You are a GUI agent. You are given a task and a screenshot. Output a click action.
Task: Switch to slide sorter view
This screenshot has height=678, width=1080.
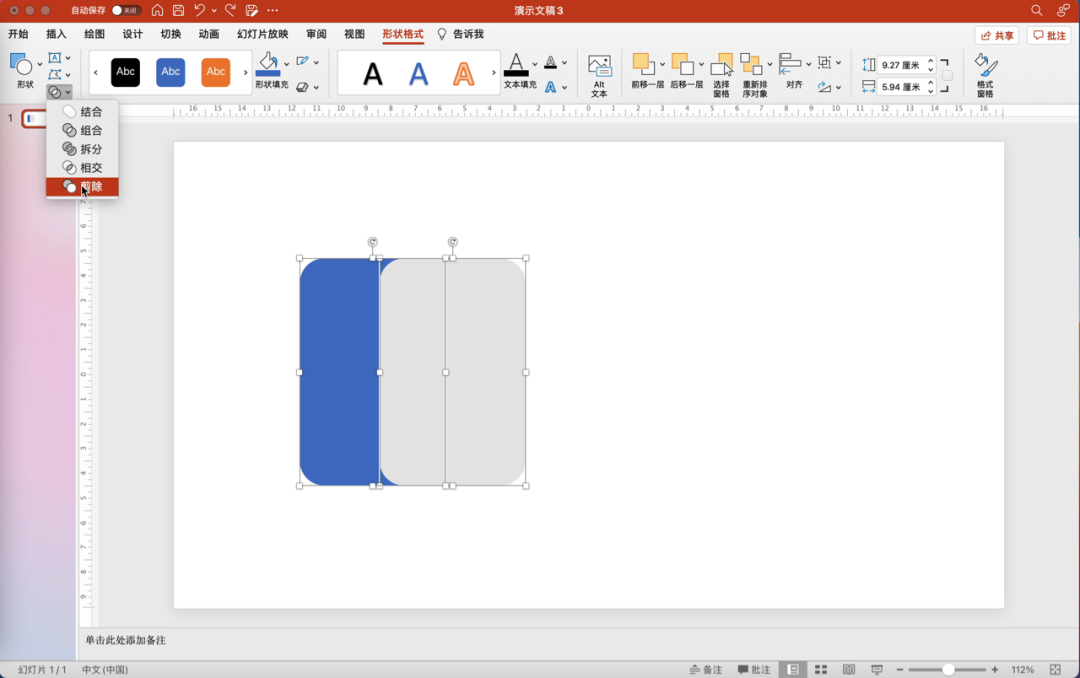coord(821,670)
